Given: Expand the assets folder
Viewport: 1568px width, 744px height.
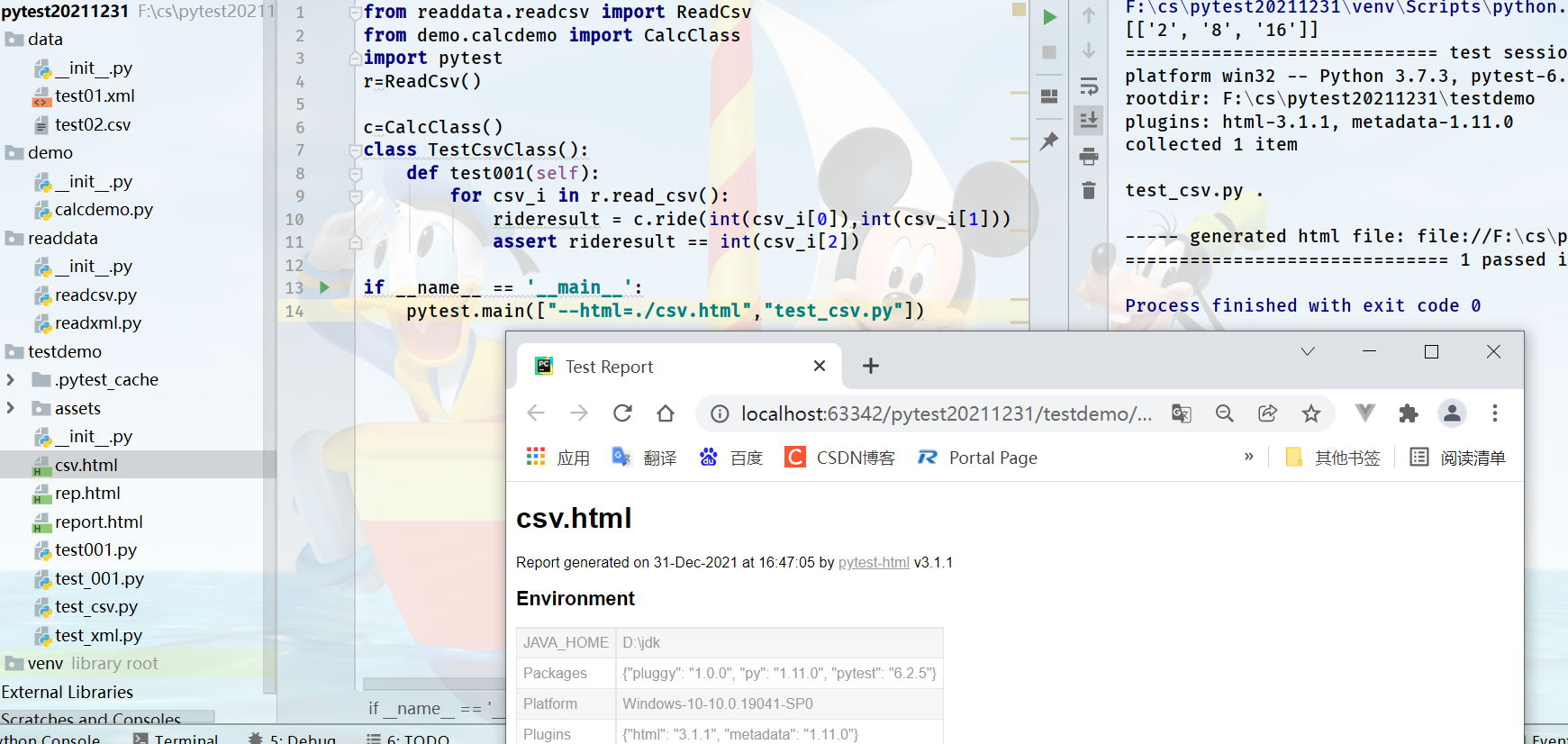Looking at the screenshot, I should pos(11,408).
